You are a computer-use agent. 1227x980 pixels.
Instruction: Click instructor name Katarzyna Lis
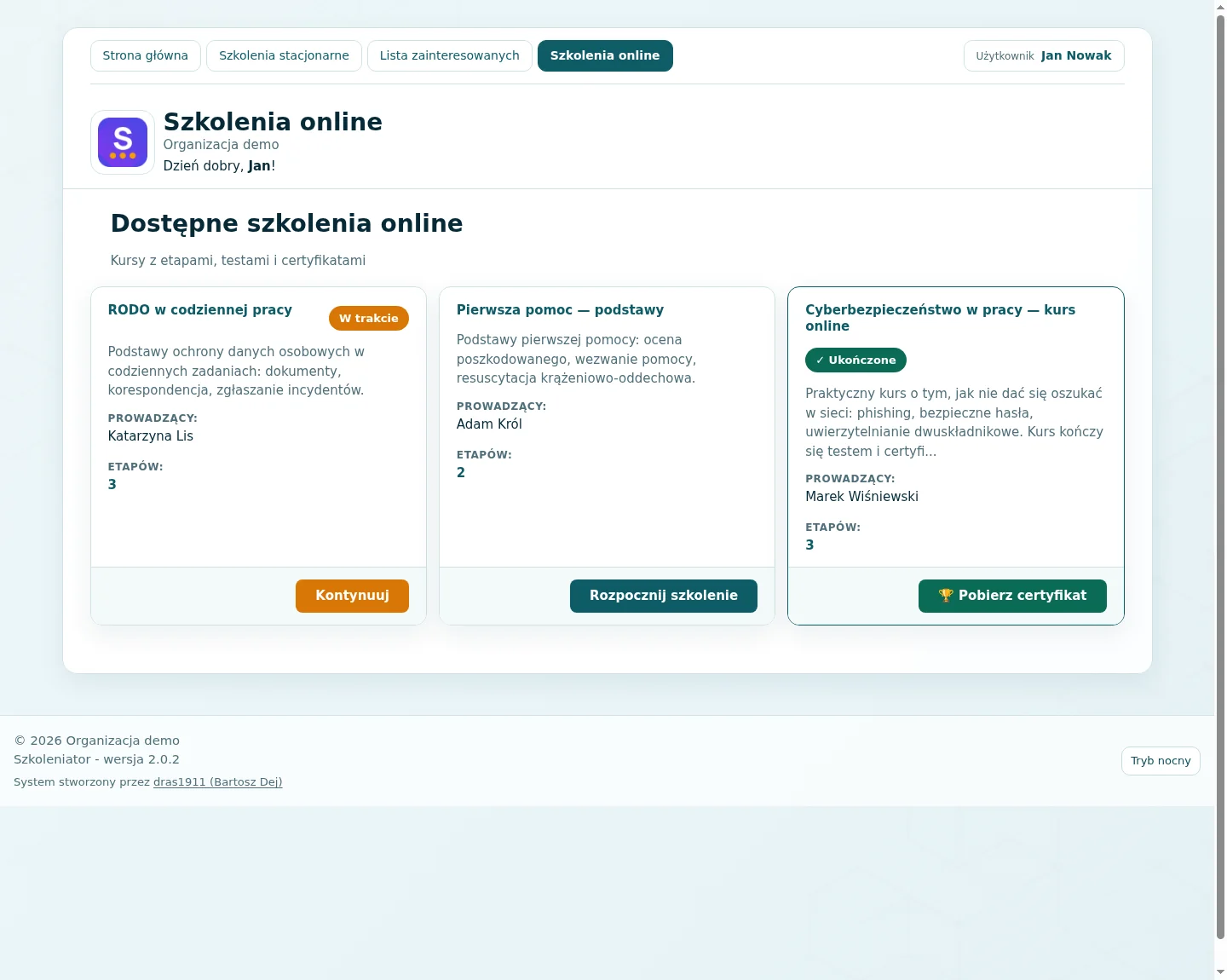(151, 436)
